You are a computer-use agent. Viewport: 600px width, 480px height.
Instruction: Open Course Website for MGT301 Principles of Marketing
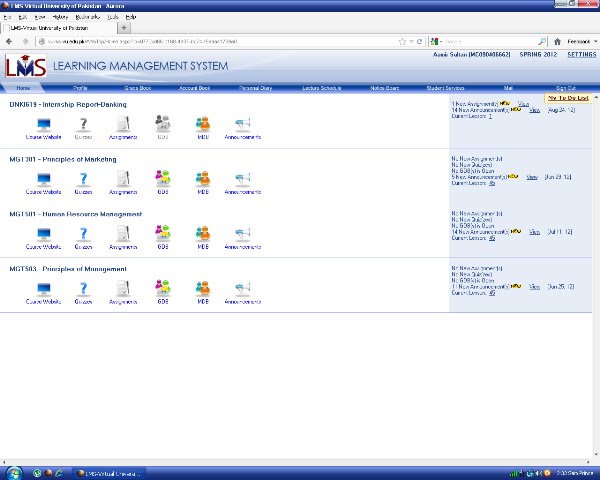[x=43, y=183]
